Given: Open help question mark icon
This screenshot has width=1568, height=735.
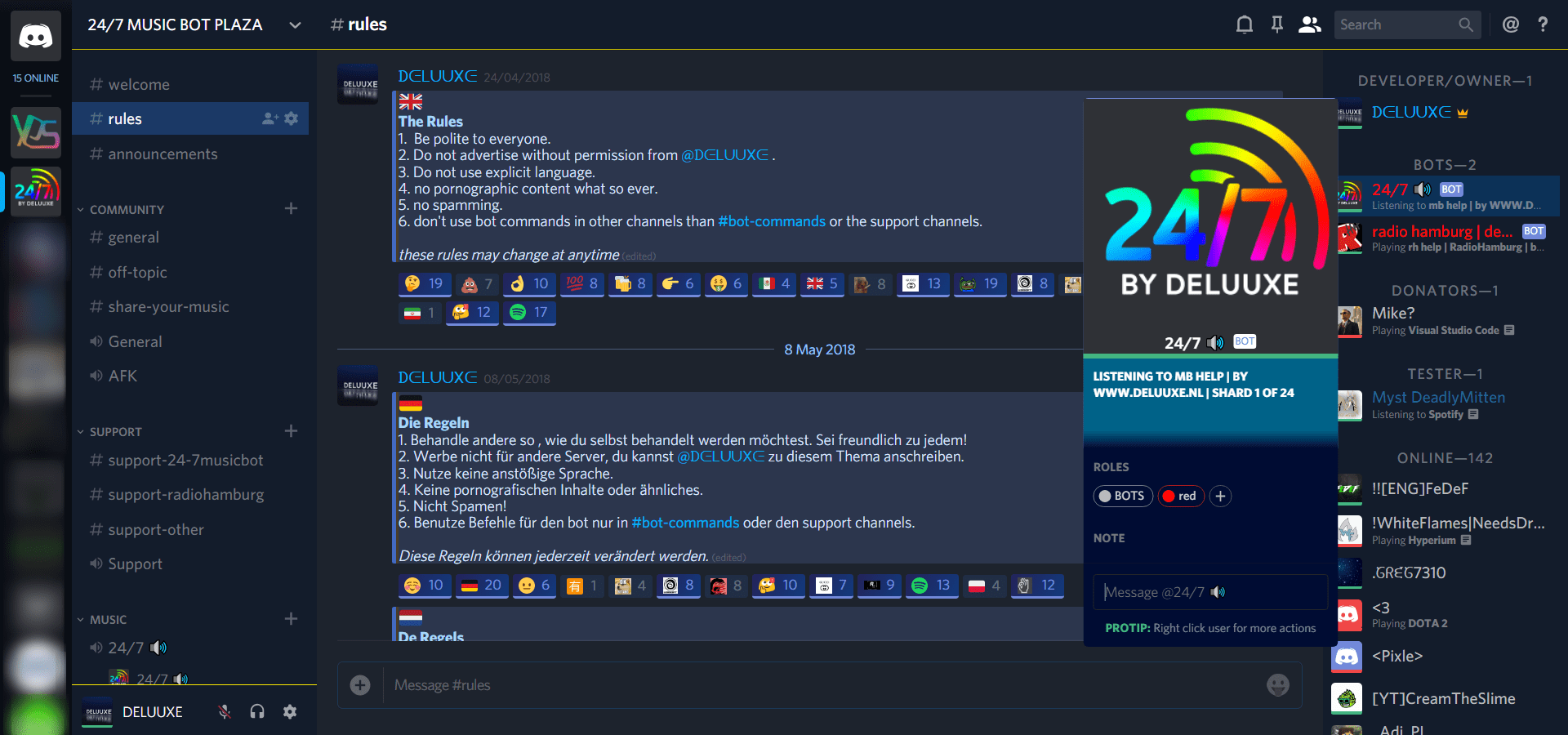Looking at the screenshot, I should click(x=1543, y=24).
